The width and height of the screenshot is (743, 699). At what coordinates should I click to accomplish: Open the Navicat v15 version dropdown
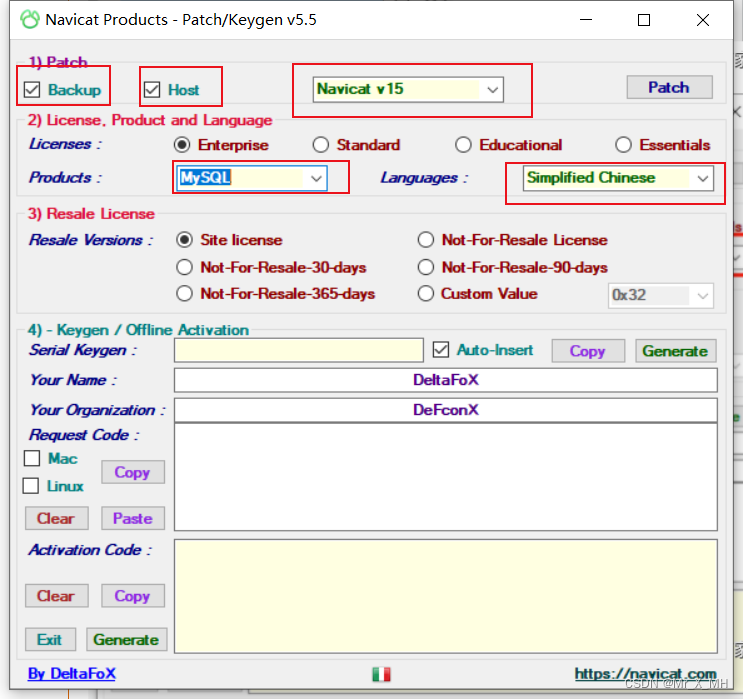(408, 89)
